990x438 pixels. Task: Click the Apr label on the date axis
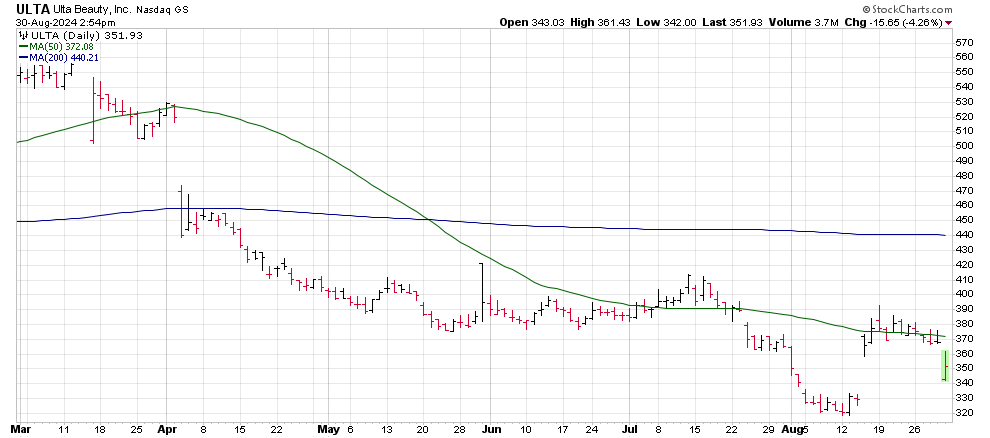[166, 429]
